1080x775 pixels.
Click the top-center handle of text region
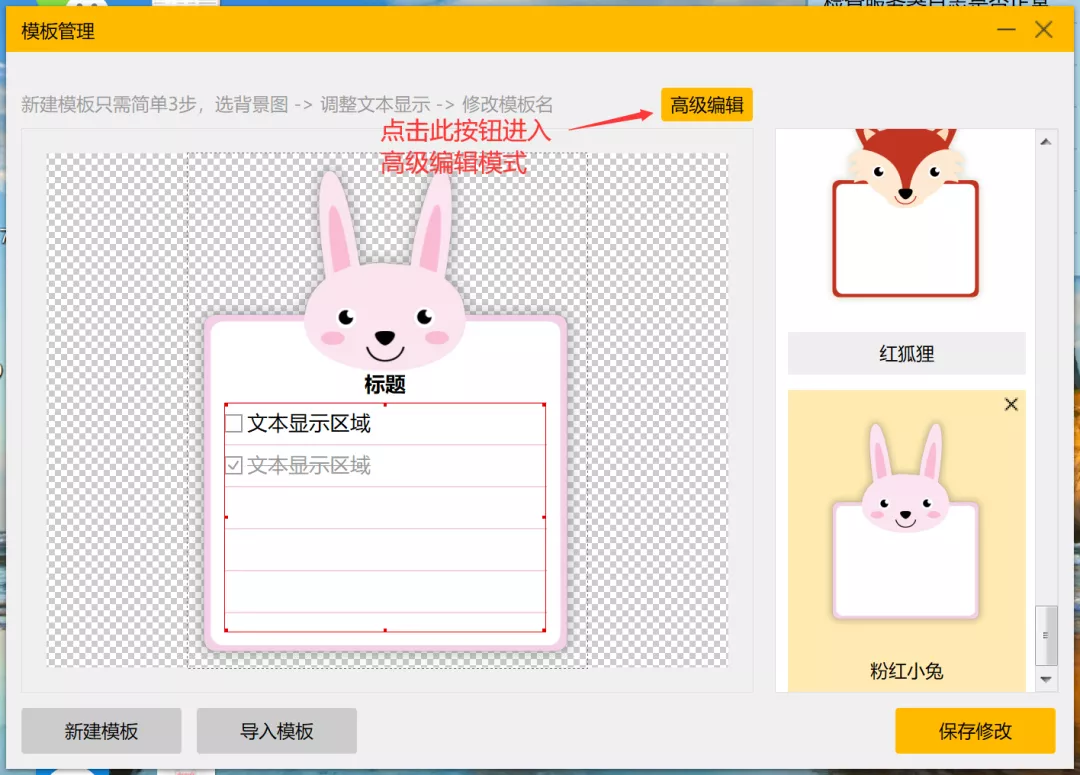[x=385, y=404]
